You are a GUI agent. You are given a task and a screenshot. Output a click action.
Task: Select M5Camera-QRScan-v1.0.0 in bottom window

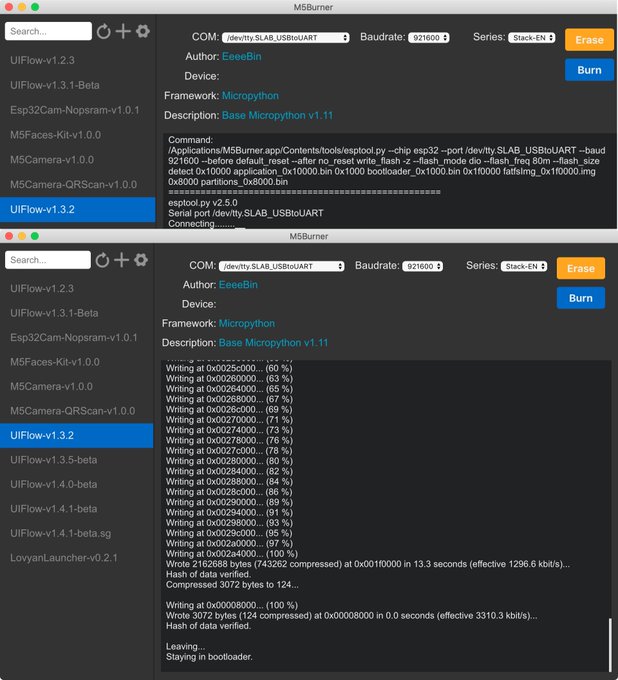tap(77, 411)
